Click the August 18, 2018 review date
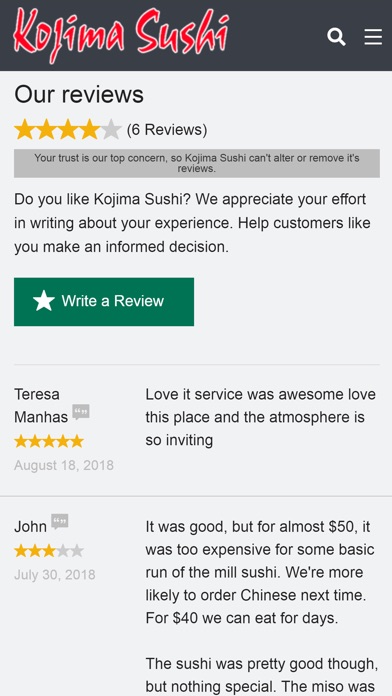 [x=64, y=465]
